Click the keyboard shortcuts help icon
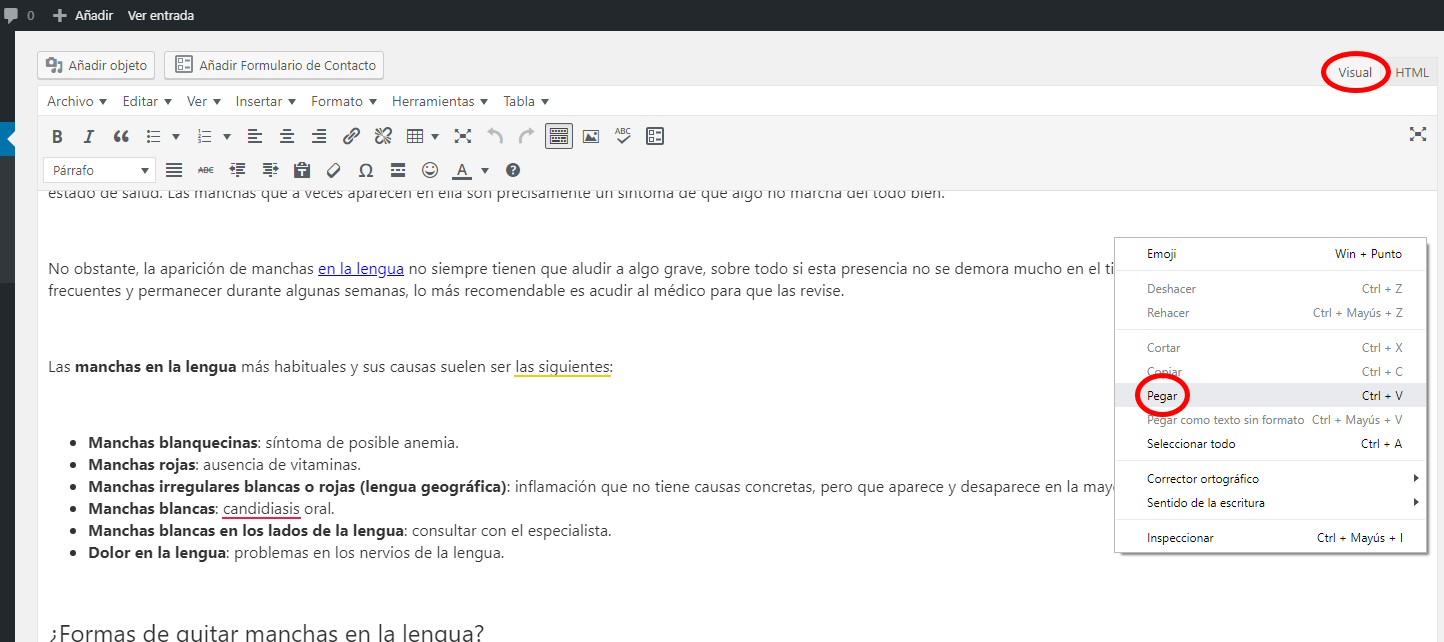The height and width of the screenshot is (642, 1444). [x=513, y=171]
